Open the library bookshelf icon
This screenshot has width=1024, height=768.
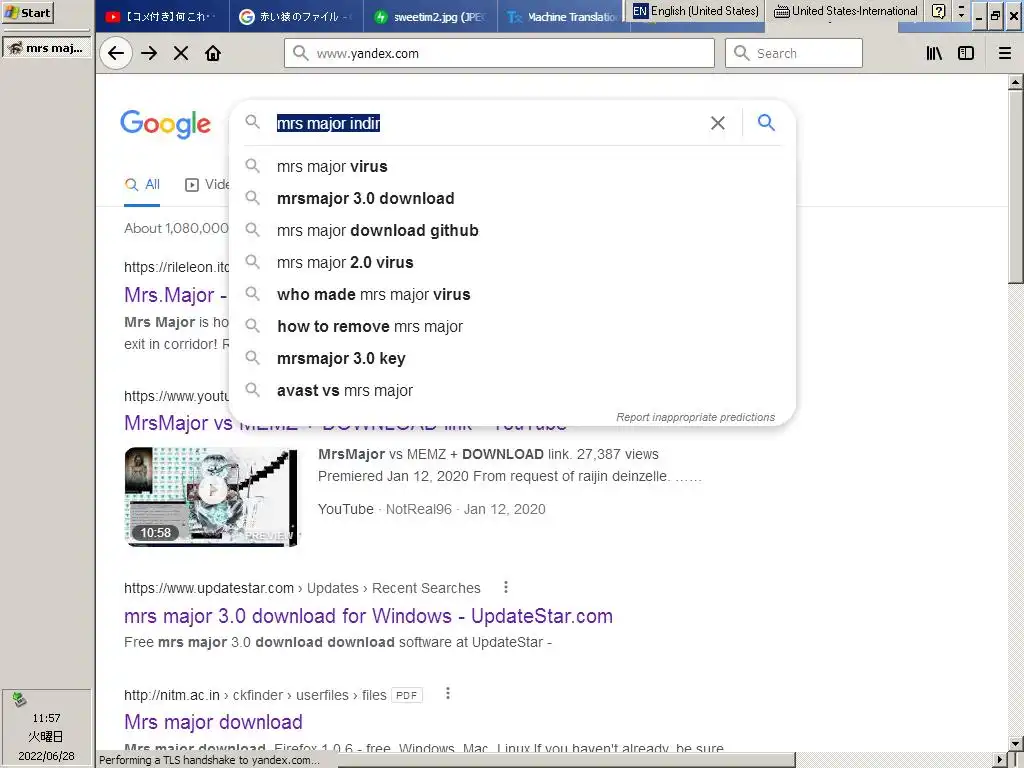tap(934, 54)
